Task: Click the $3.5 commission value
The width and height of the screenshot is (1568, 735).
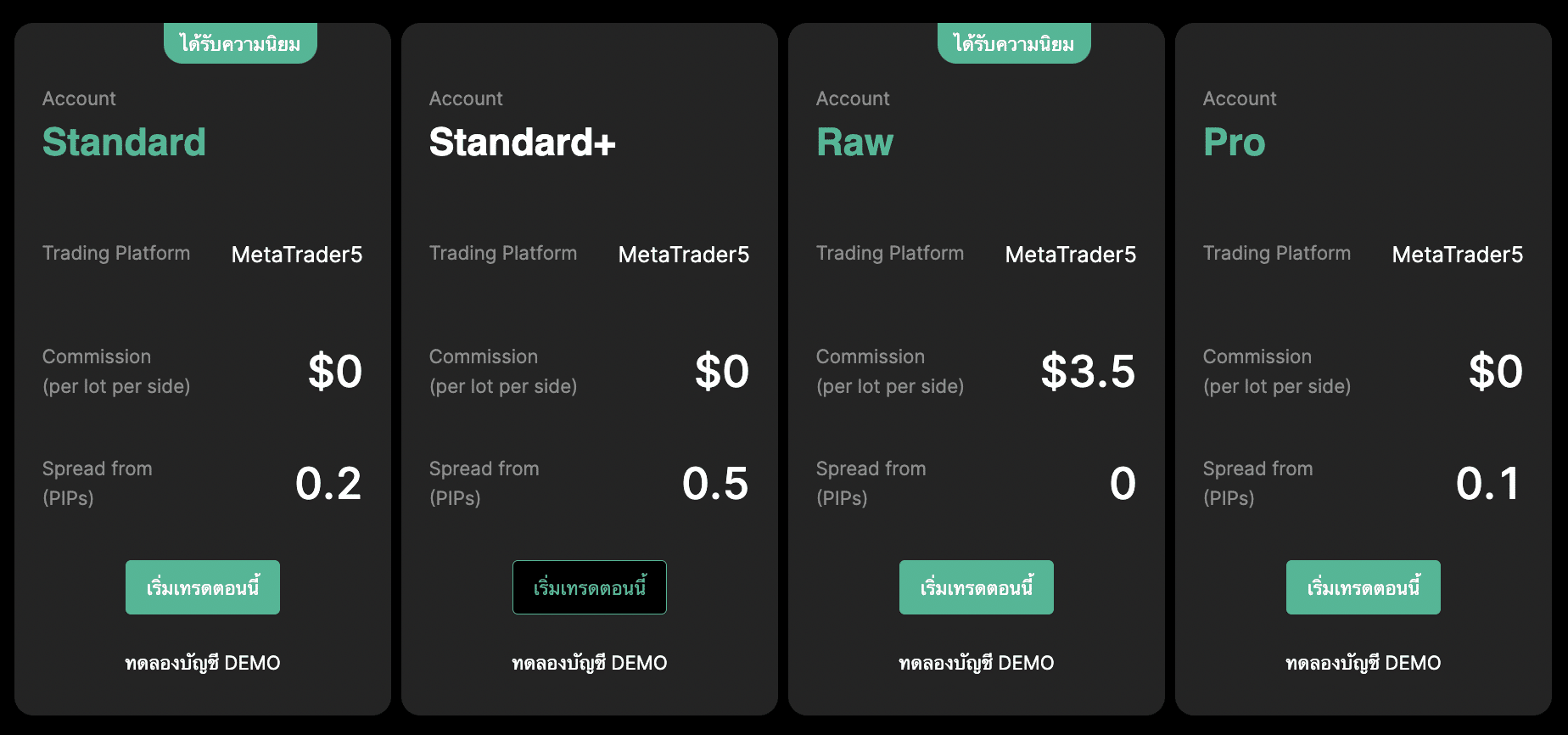Action: coord(1088,371)
